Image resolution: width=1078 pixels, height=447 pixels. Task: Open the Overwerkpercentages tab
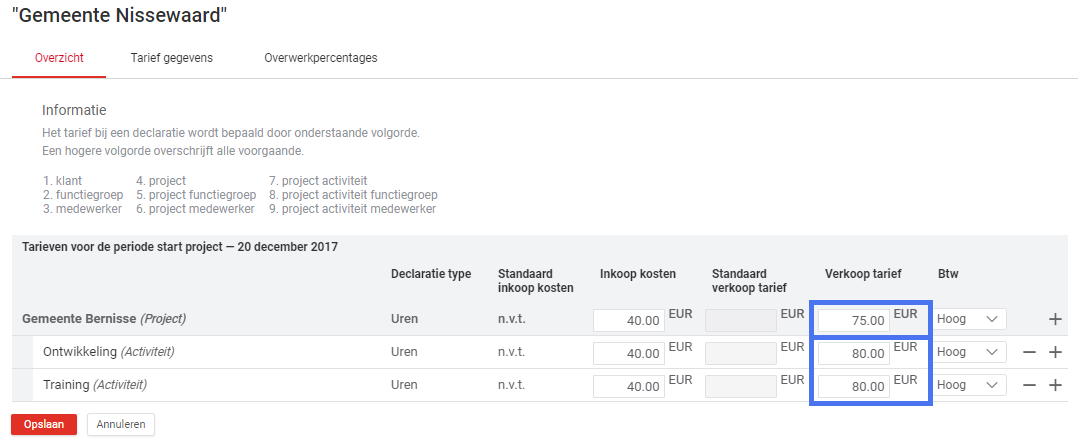point(321,58)
